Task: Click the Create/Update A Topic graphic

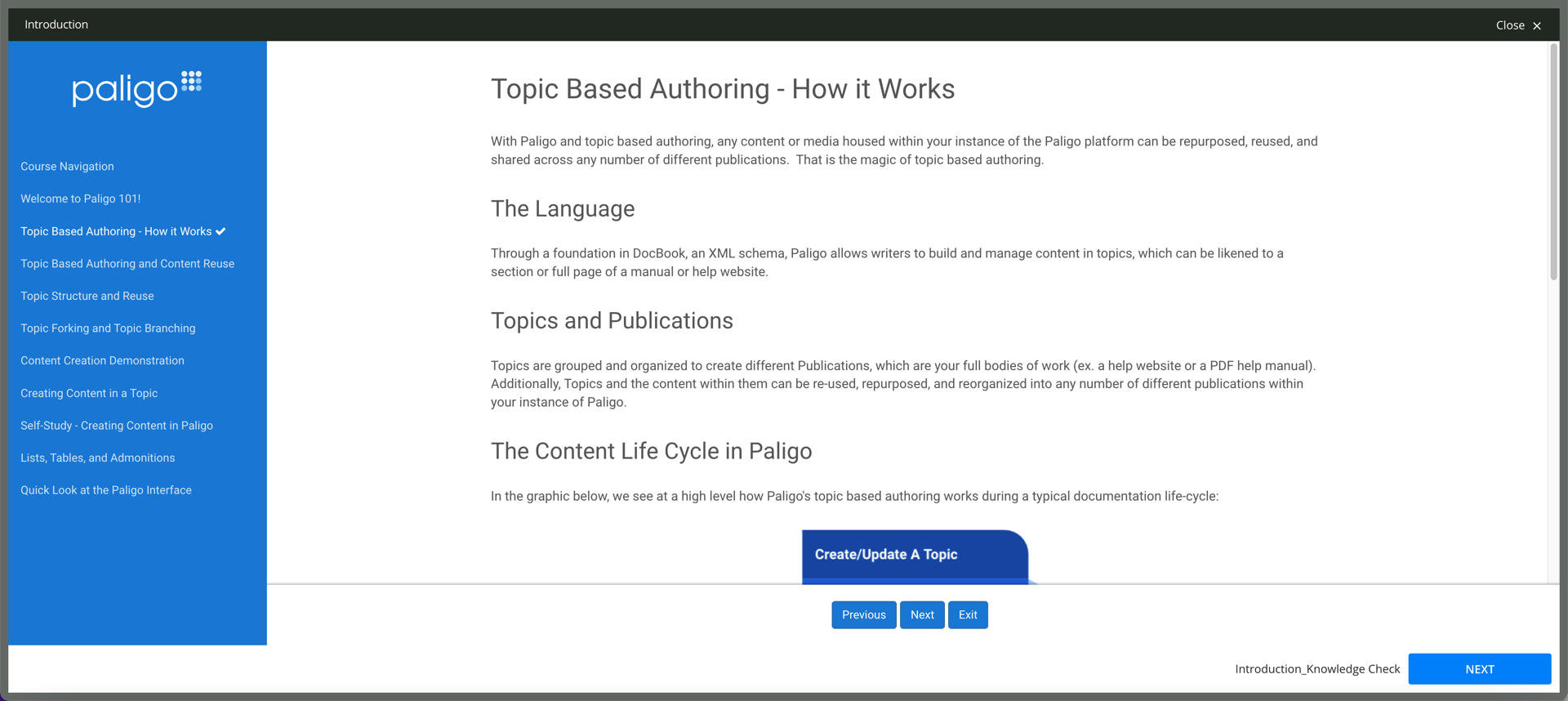Action: [x=915, y=556]
